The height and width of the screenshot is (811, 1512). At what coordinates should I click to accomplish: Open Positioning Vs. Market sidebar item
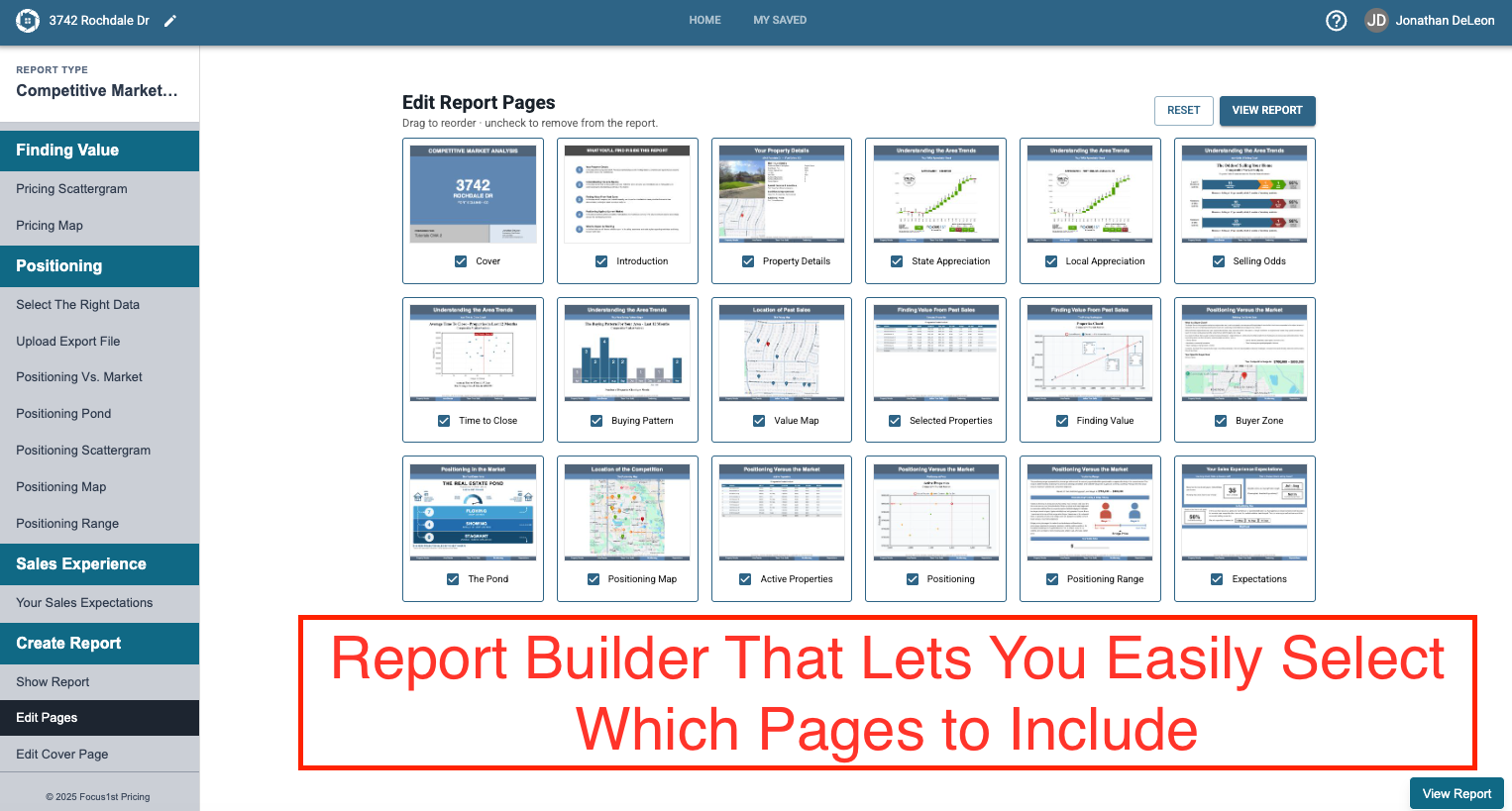tap(99, 377)
